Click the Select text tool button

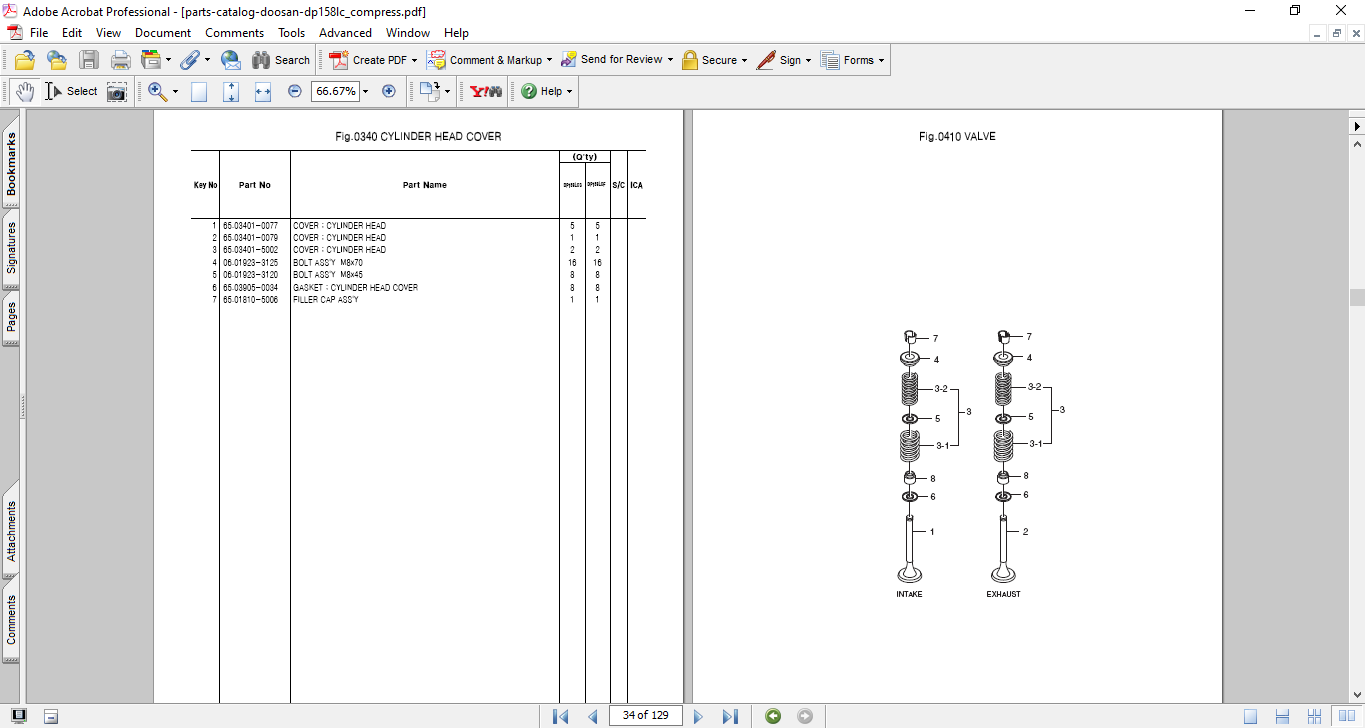(x=71, y=91)
